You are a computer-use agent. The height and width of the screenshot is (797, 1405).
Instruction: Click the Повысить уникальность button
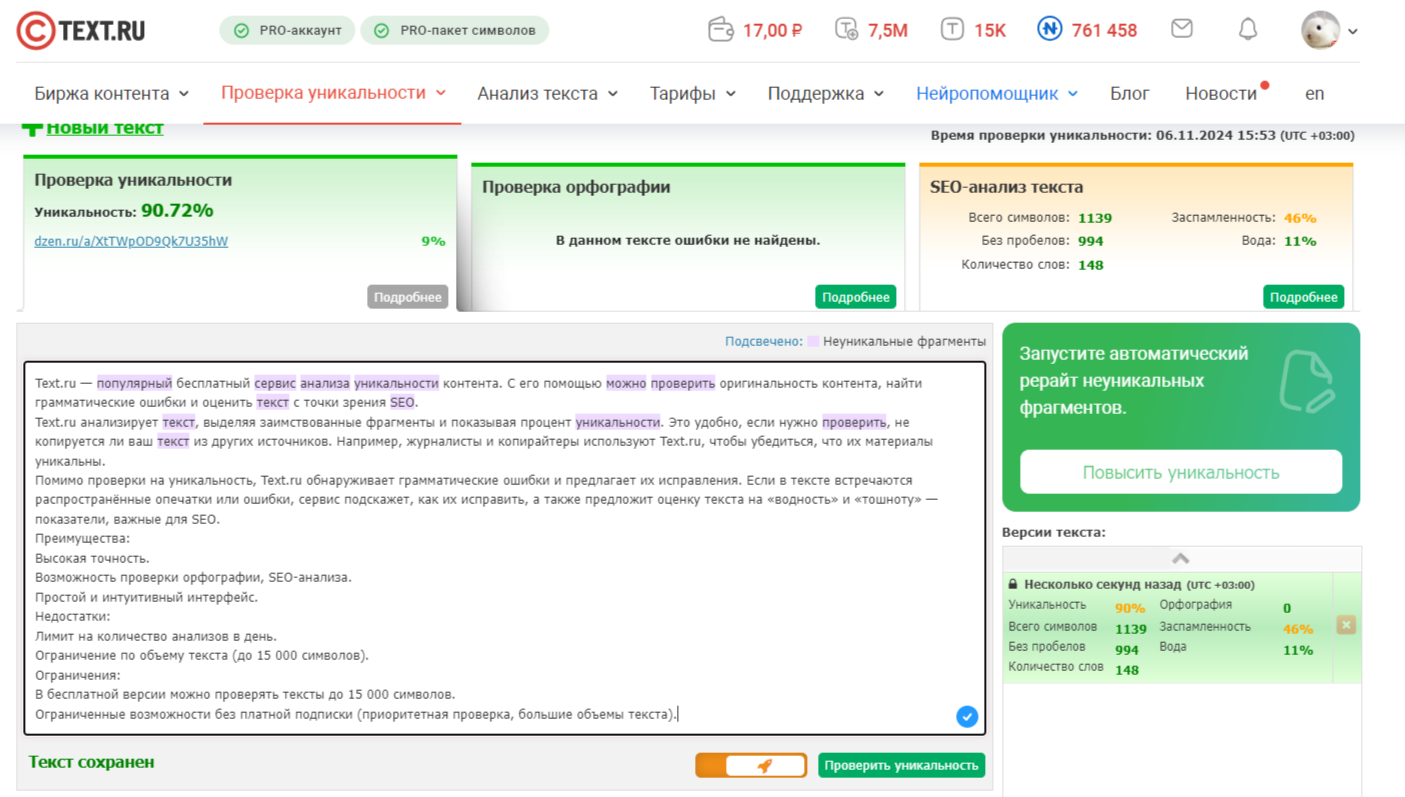[1181, 472]
